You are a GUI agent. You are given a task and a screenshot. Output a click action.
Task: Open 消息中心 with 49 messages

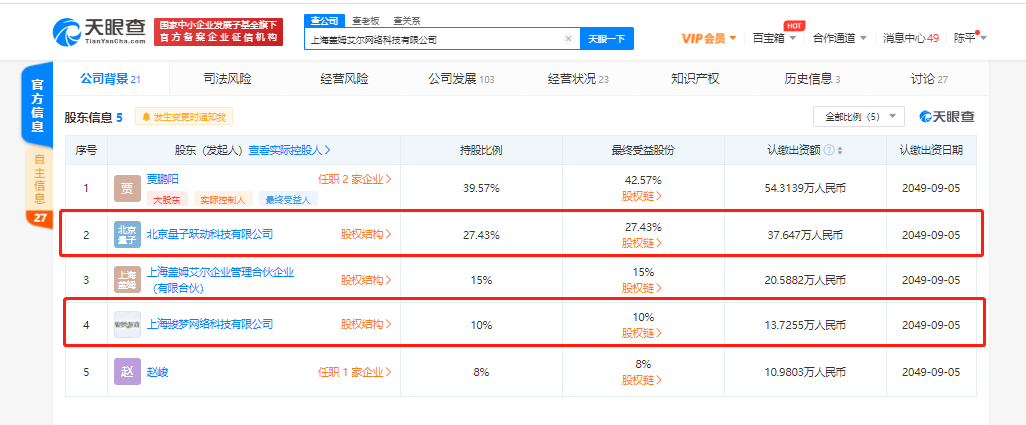pos(911,38)
